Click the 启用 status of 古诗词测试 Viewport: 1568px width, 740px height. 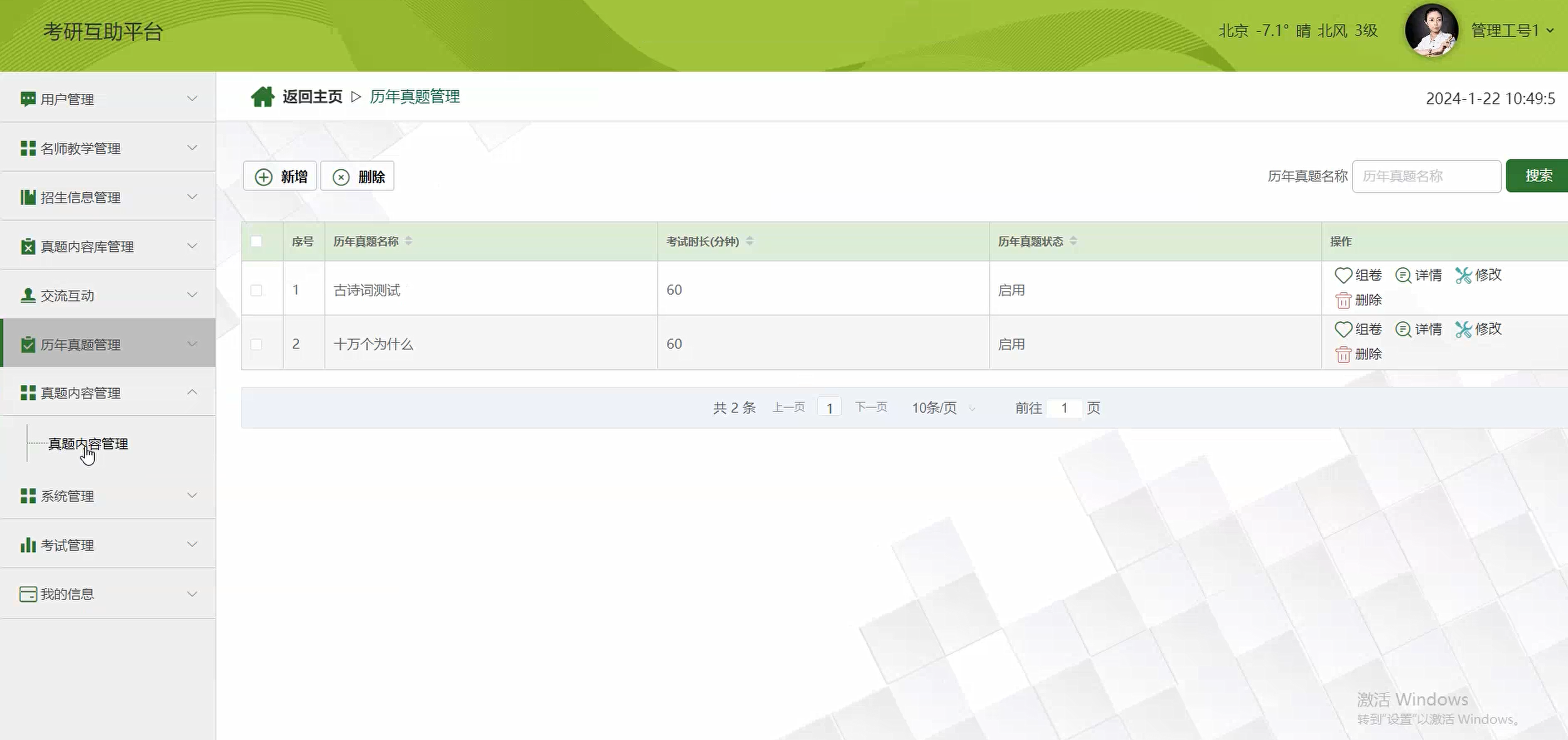click(x=1011, y=290)
